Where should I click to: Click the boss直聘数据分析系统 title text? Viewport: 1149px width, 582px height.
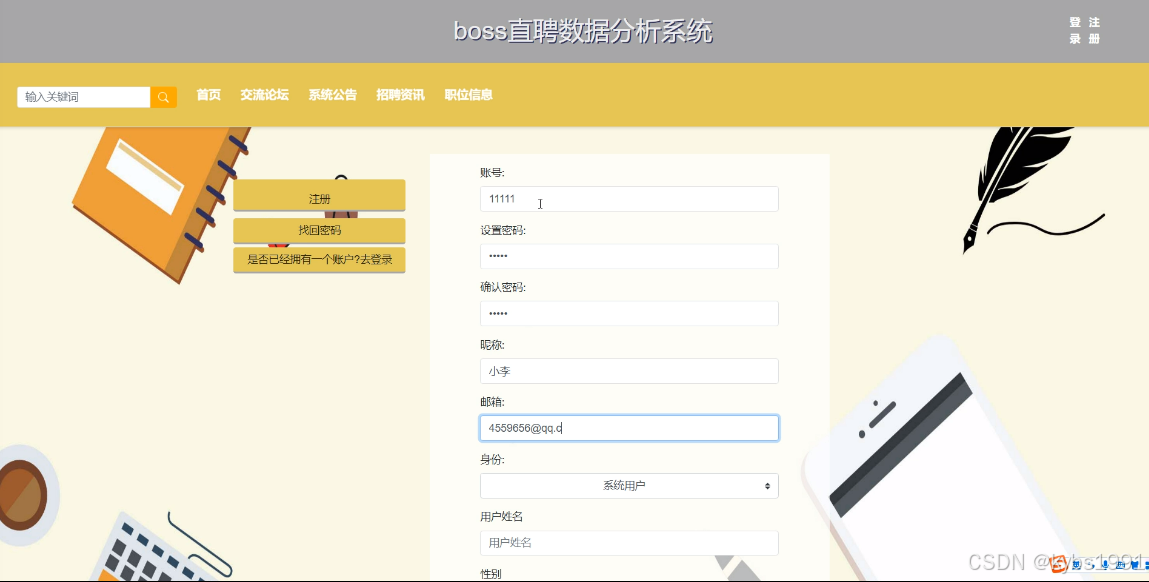pyautogui.click(x=583, y=31)
